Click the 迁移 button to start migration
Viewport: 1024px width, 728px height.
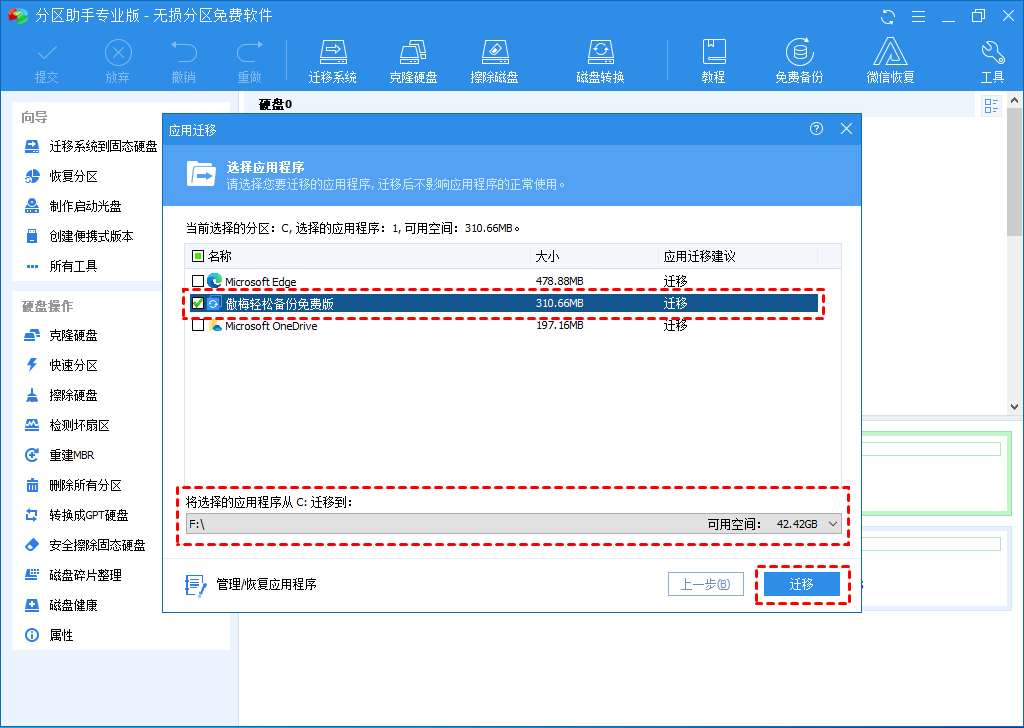(802, 583)
